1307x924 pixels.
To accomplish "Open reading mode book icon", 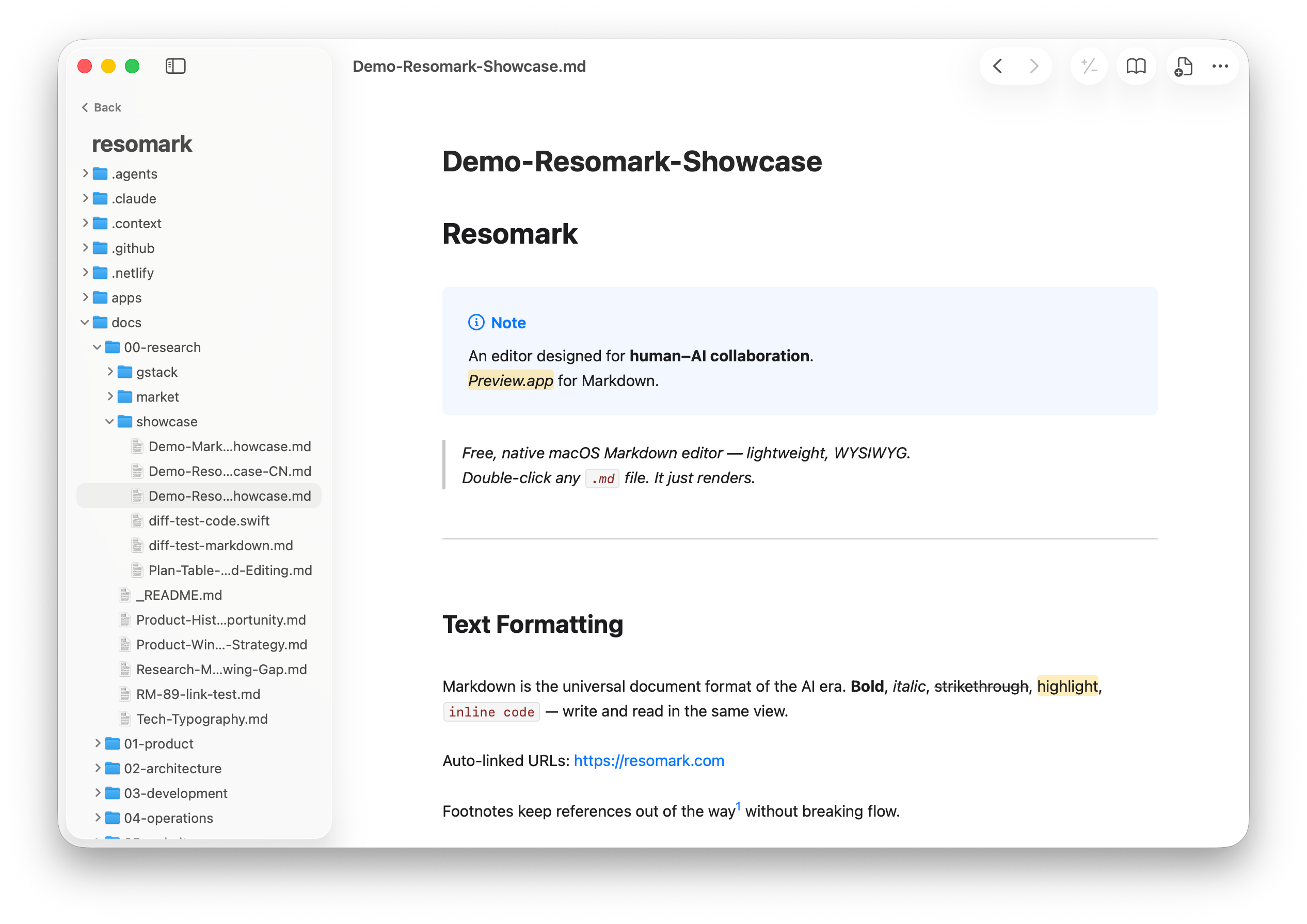I will [x=1136, y=66].
